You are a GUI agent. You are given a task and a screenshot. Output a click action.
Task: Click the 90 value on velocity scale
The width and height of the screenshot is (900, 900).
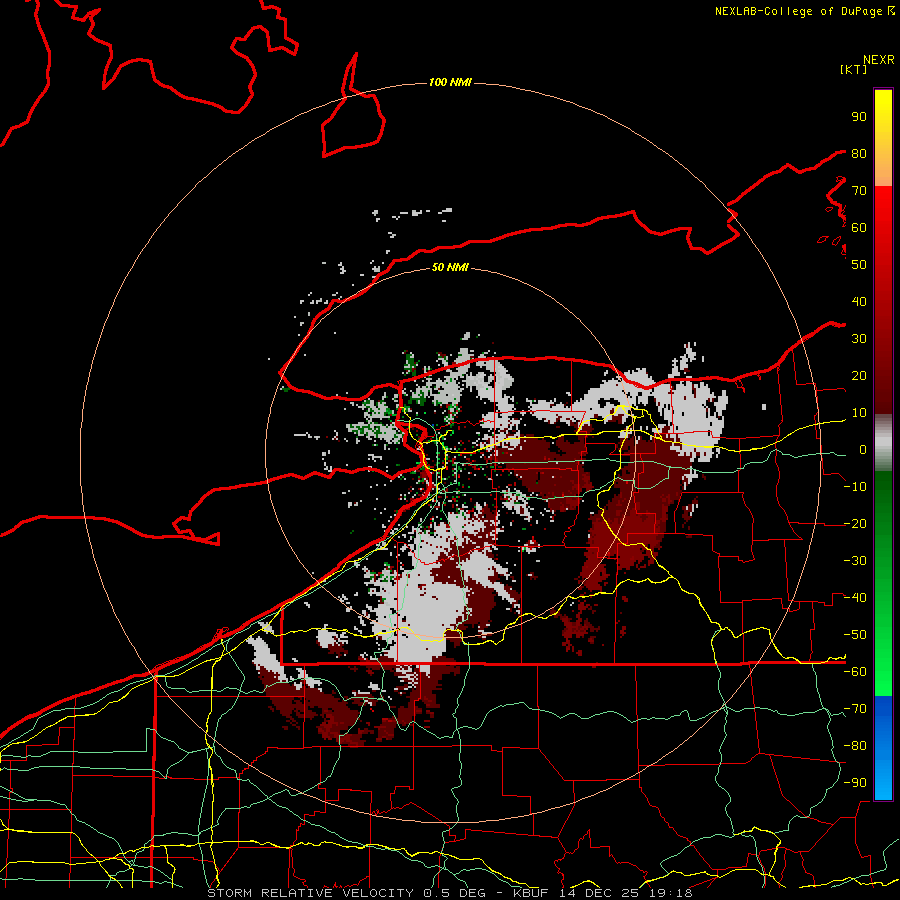pos(859,116)
